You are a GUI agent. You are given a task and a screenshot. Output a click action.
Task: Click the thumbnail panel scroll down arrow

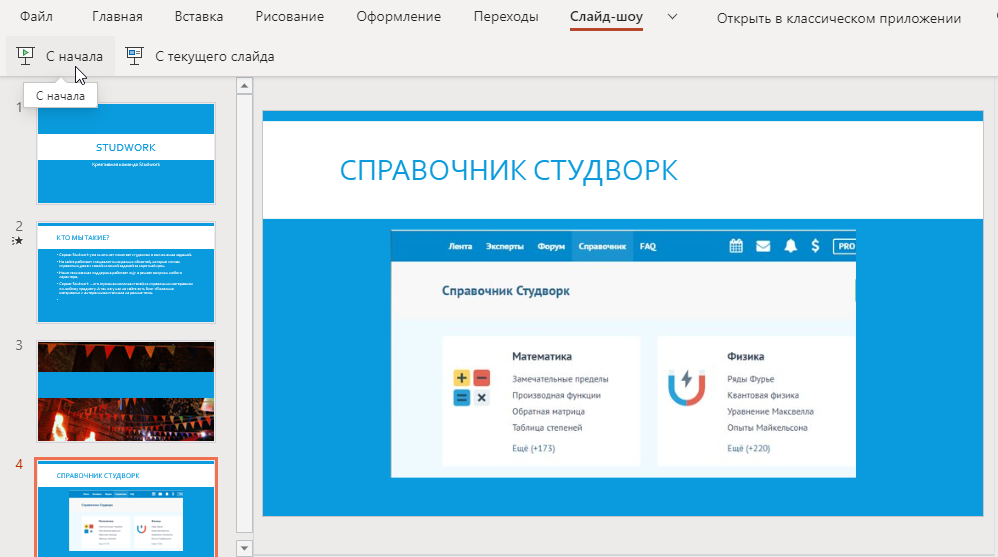tap(243, 547)
